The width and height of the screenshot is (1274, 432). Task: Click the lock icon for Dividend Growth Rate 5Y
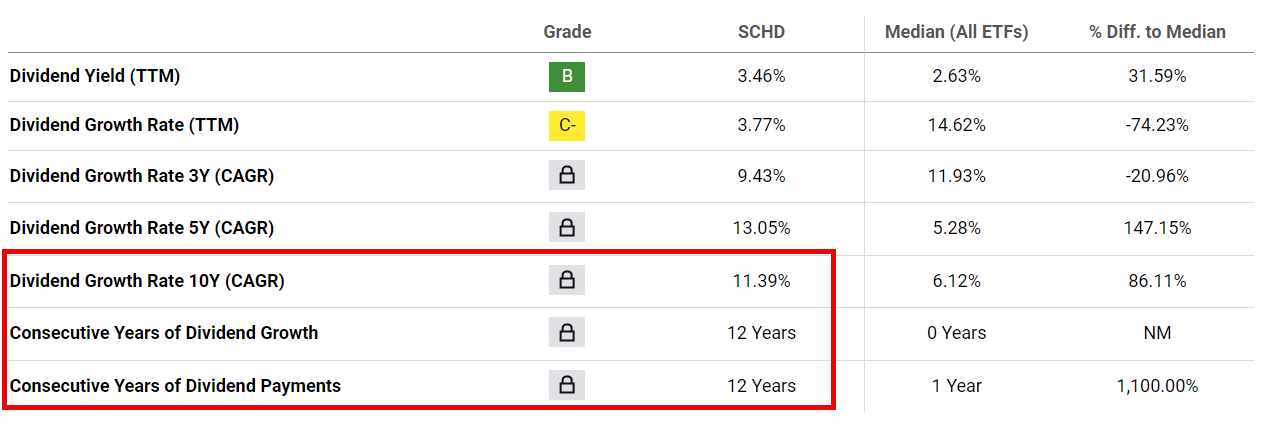(567, 228)
